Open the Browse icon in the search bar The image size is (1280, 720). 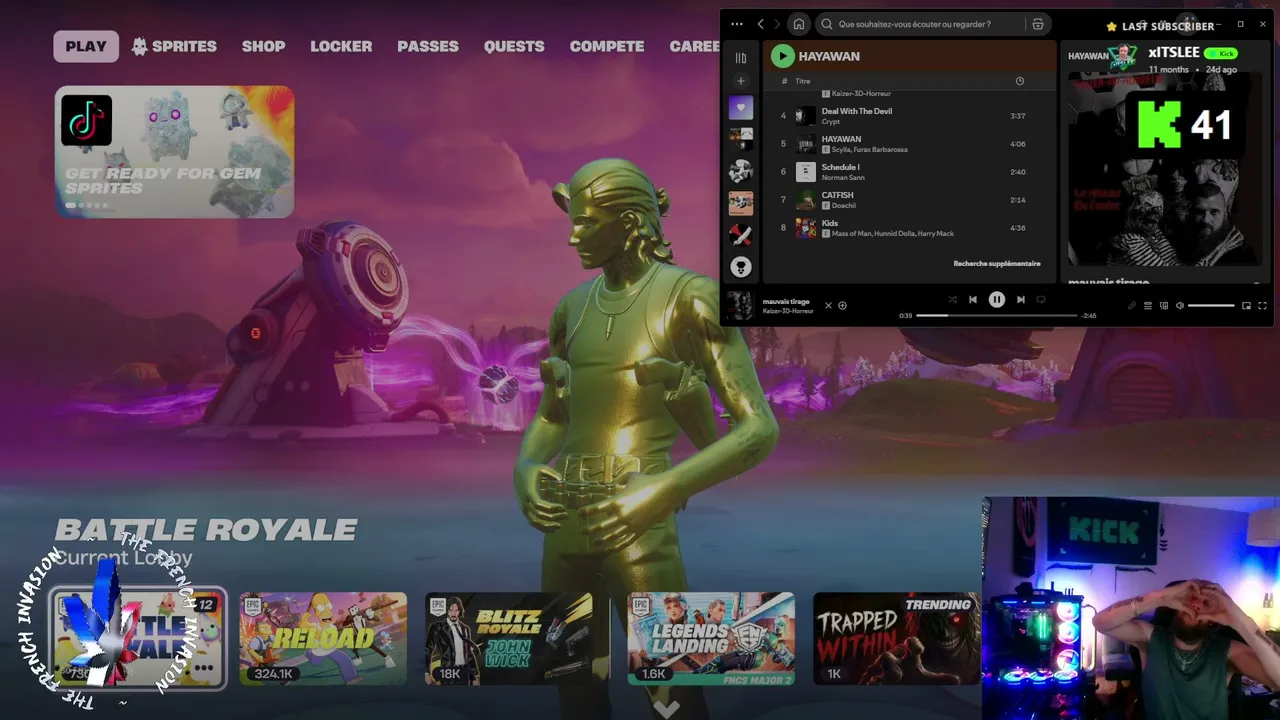click(1038, 24)
